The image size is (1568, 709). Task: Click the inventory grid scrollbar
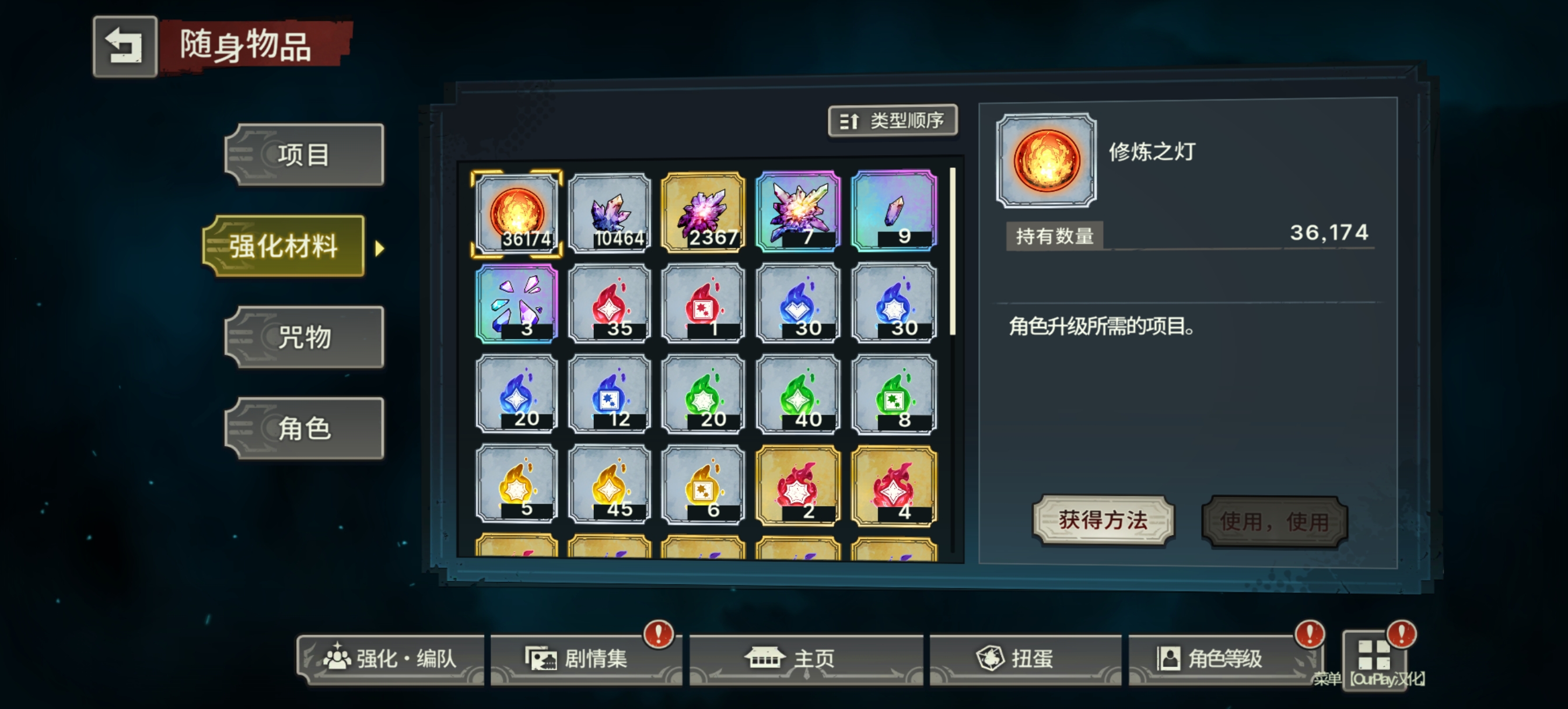point(953,251)
